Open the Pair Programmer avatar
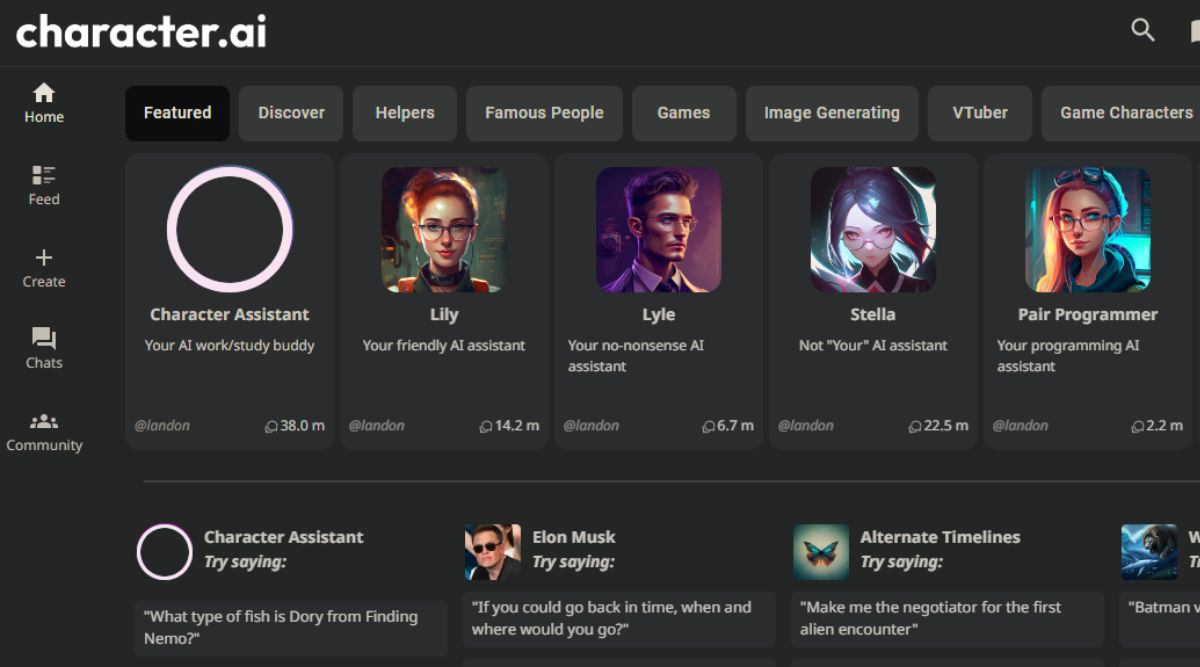 (1087, 230)
